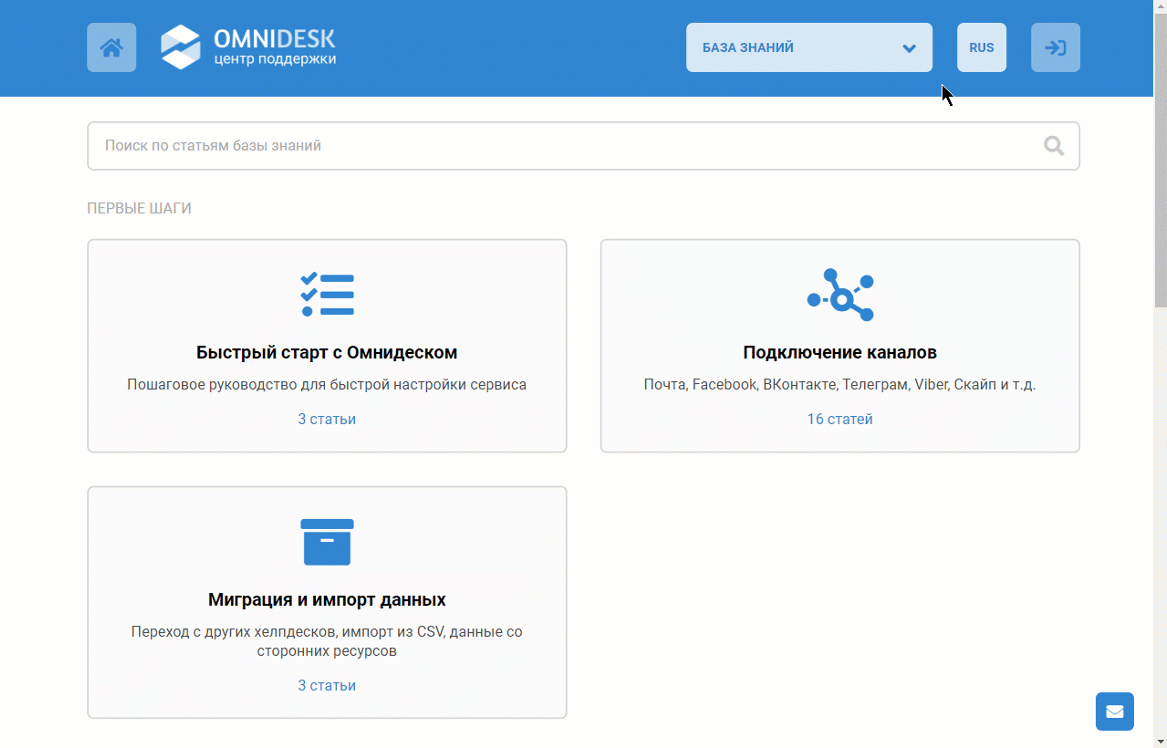The height and width of the screenshot is (748, 1167).
Task: Switch language using the RUS button
Action: pyautogui.click(x=981, y=47)
